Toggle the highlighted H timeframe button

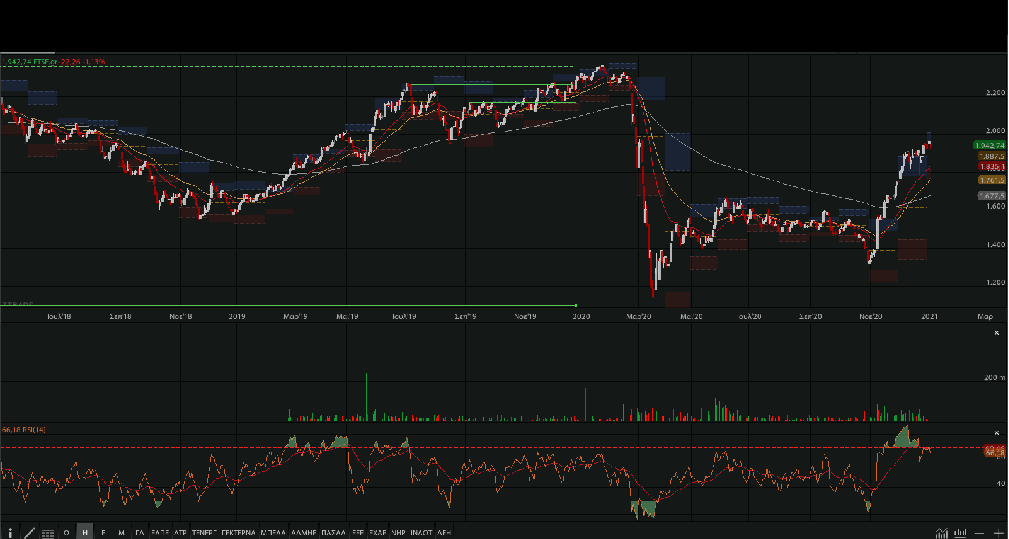pos(85,532)
